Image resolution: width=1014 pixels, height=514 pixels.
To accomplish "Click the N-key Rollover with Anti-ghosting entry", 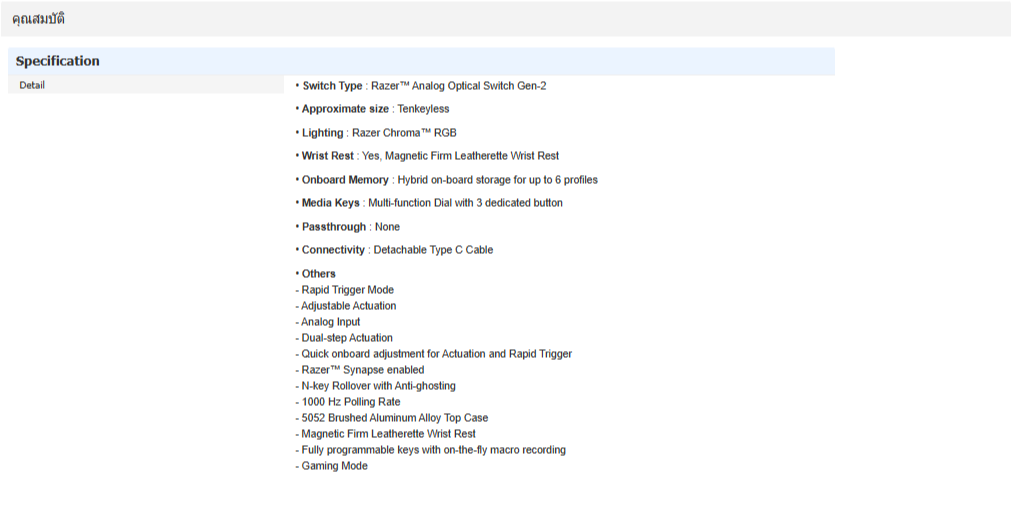I will pos(376,386).
